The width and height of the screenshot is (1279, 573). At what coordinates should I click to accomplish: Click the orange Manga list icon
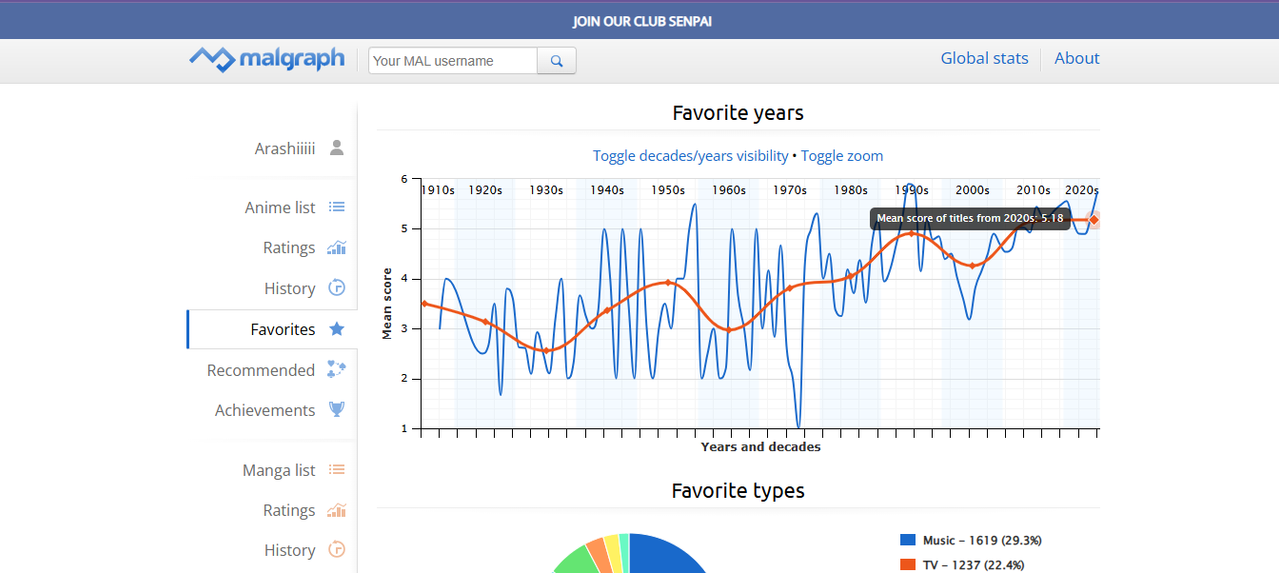[x=337, y=470]
